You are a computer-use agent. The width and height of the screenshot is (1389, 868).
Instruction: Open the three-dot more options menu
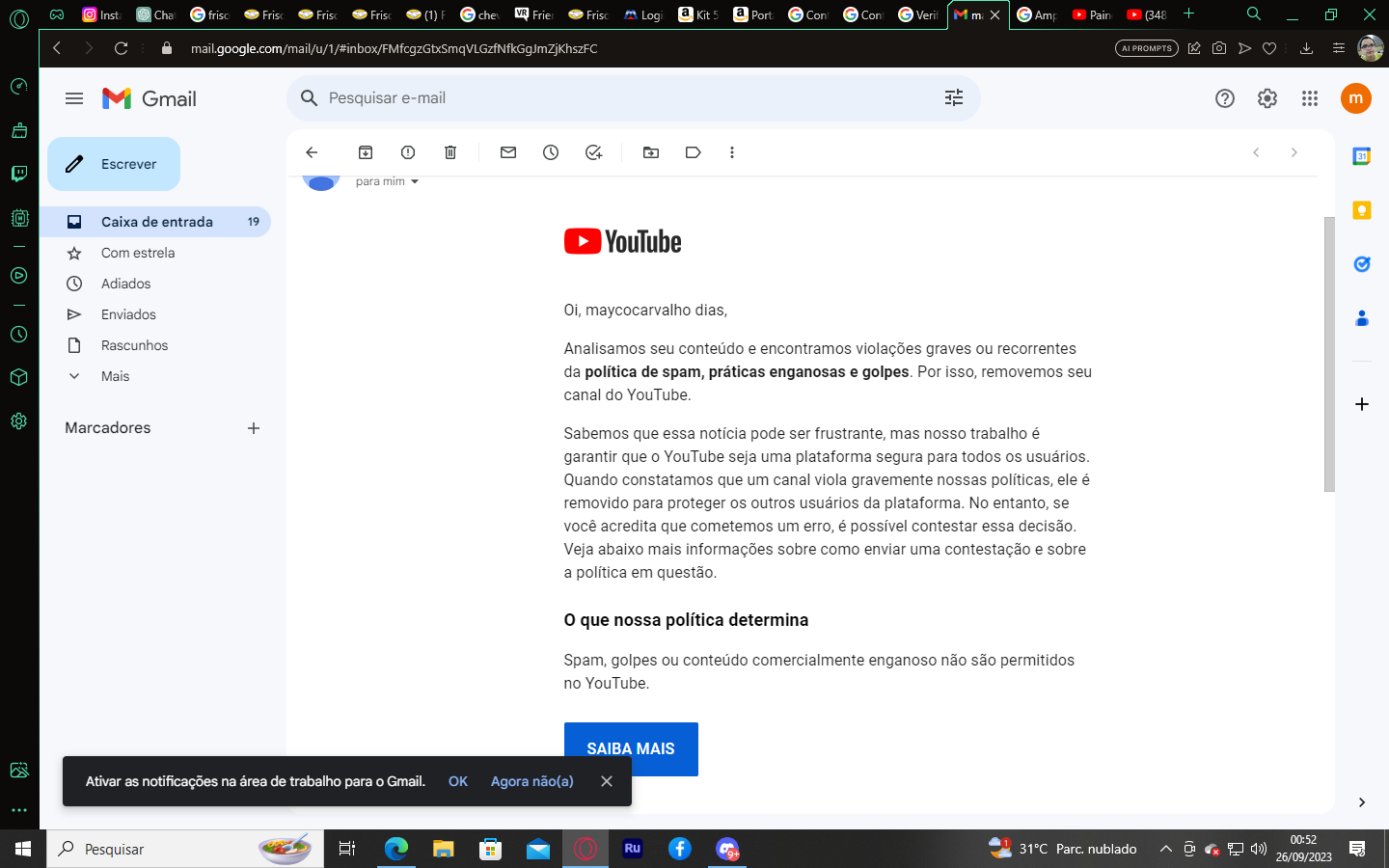pos(732,152)
